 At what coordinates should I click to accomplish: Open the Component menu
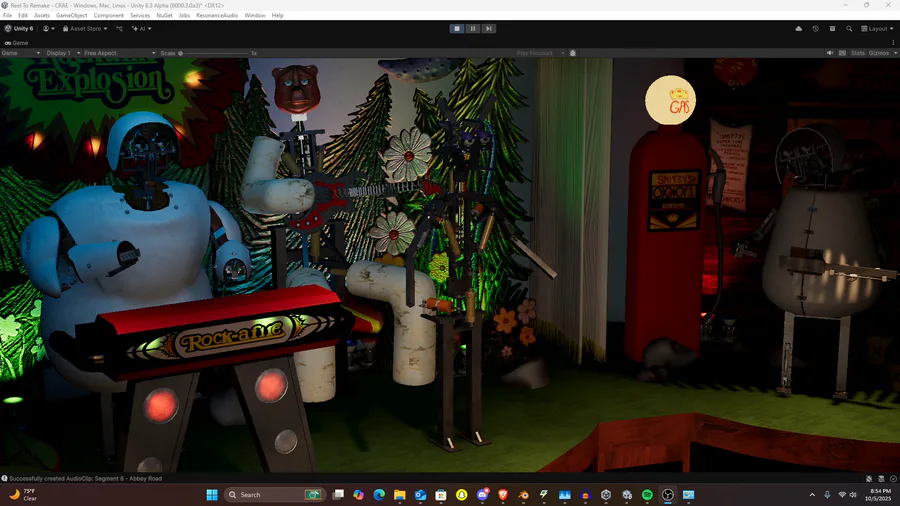pos(108,15)
